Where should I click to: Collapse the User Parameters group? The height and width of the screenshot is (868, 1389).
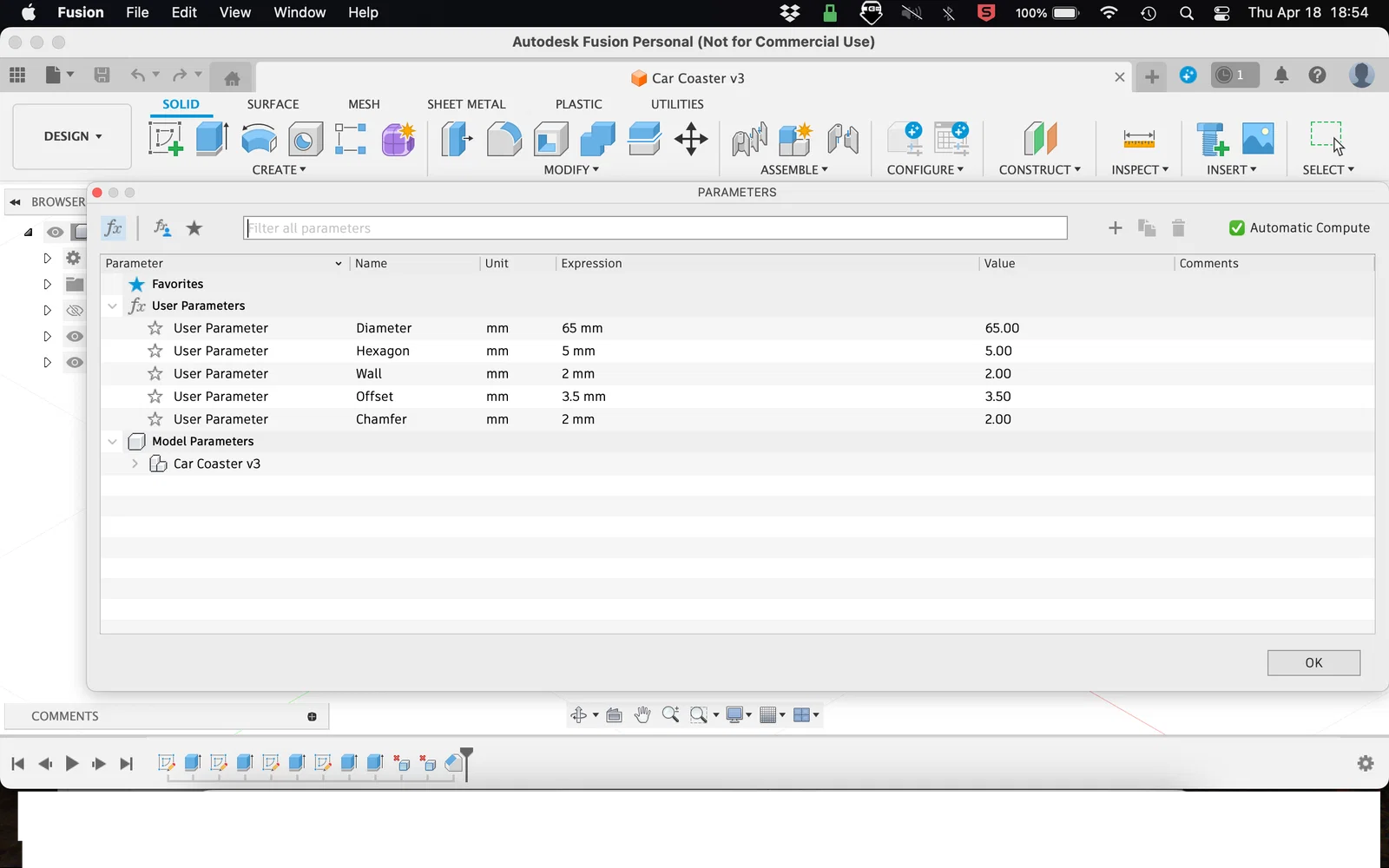click(113, 306)
